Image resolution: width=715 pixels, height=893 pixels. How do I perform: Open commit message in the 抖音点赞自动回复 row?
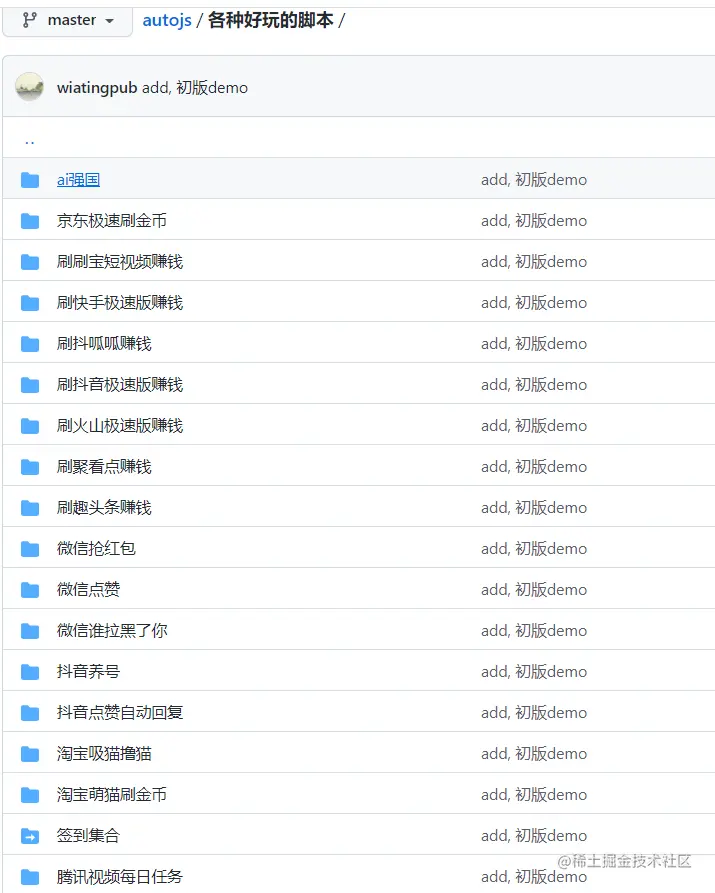coord(534,713)
